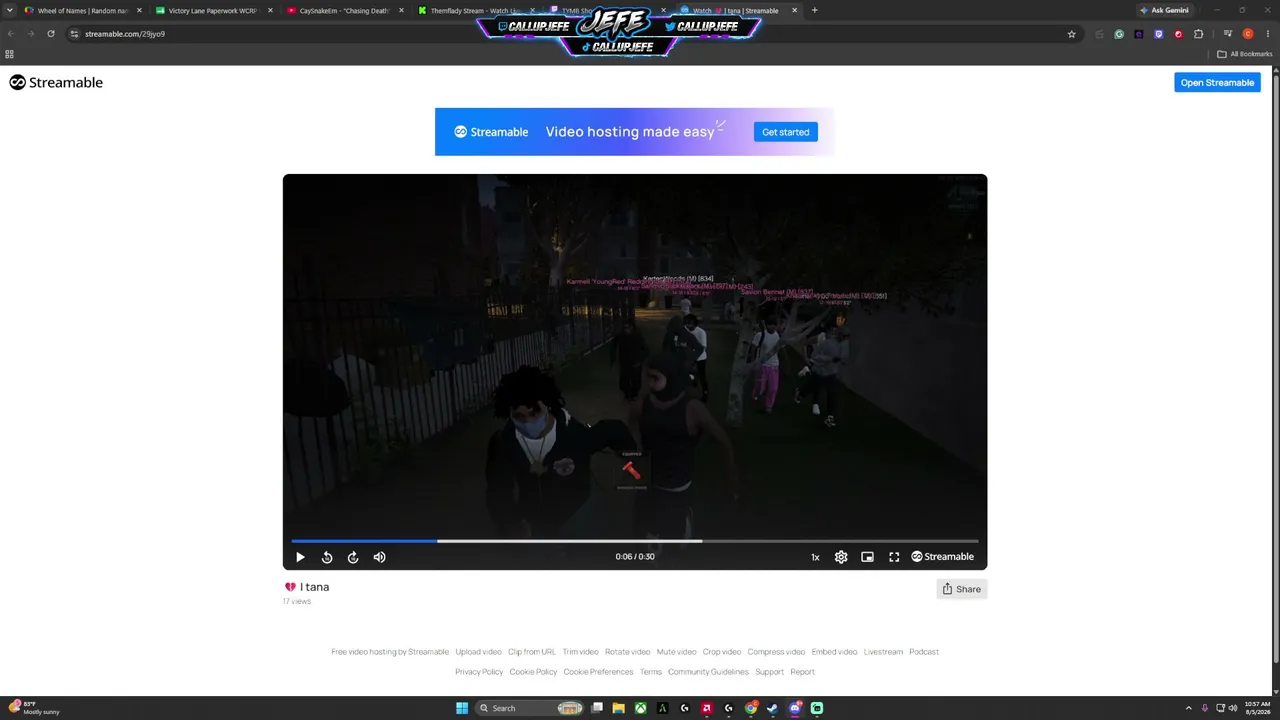Open the Privacy Policy link
This screenshot has width=1280, height=720.
[479, 672]
